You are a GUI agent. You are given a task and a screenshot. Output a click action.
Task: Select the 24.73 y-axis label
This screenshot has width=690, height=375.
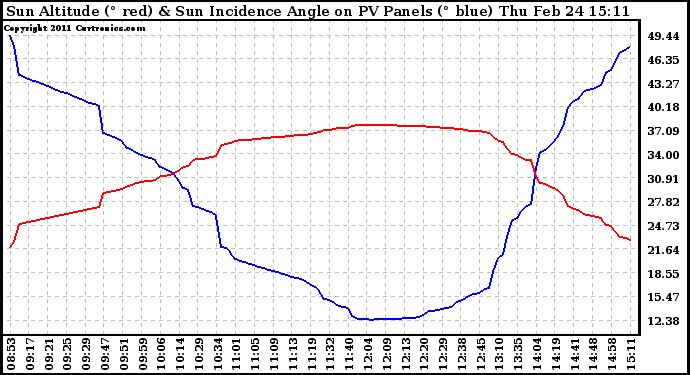(663, 226)
